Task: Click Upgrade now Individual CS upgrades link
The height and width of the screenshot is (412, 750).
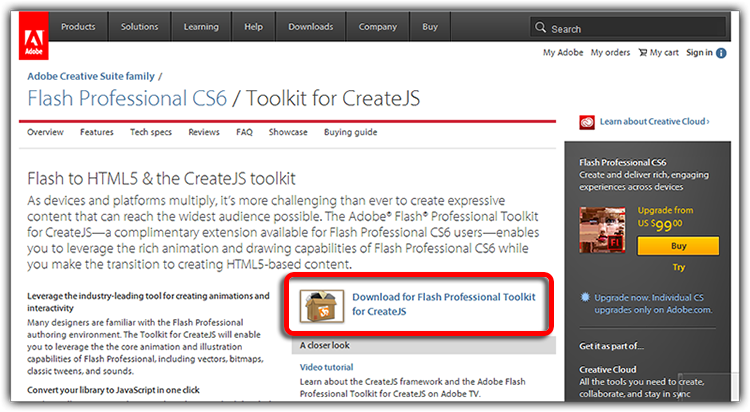Action: (x=653, y=304)
